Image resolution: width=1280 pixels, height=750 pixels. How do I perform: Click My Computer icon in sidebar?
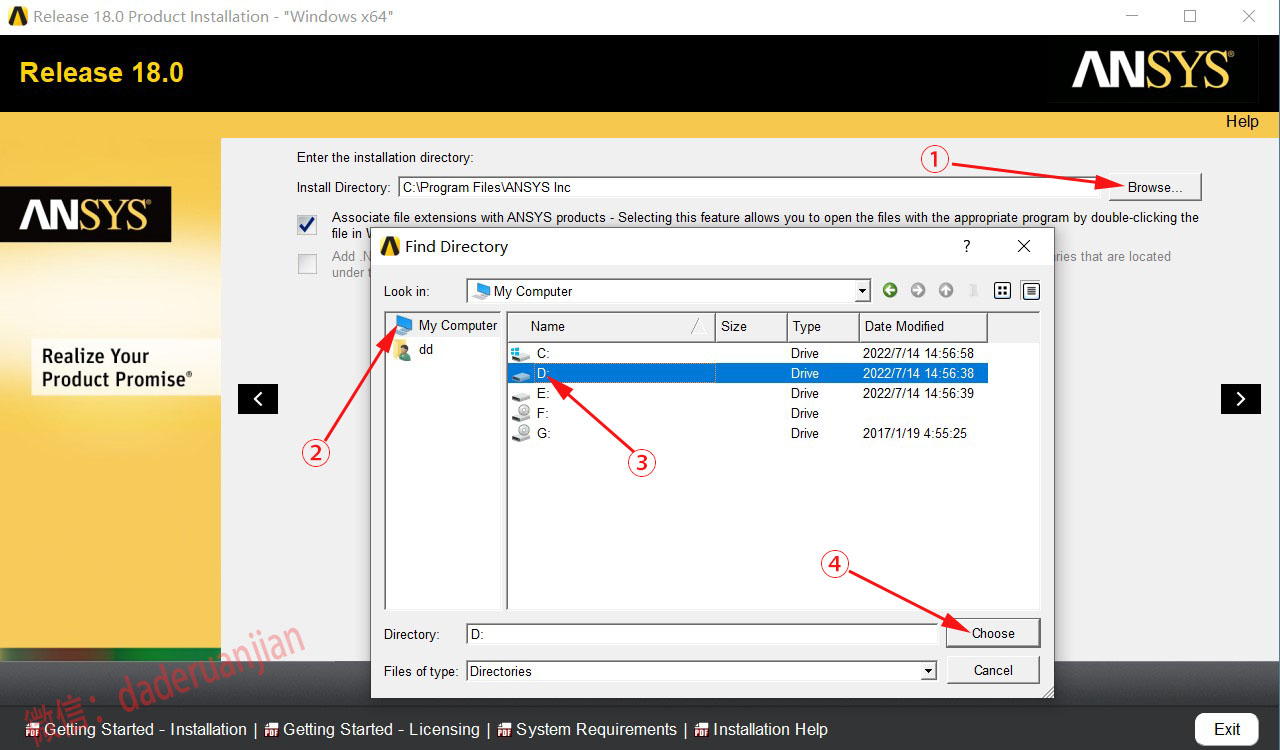click(403, 325)
